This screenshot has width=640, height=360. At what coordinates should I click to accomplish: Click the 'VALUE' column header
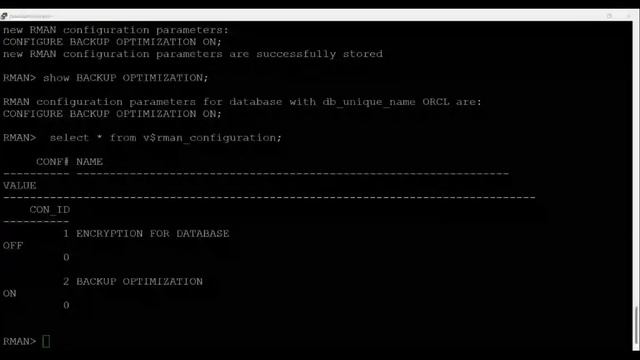tap(20, 186)
